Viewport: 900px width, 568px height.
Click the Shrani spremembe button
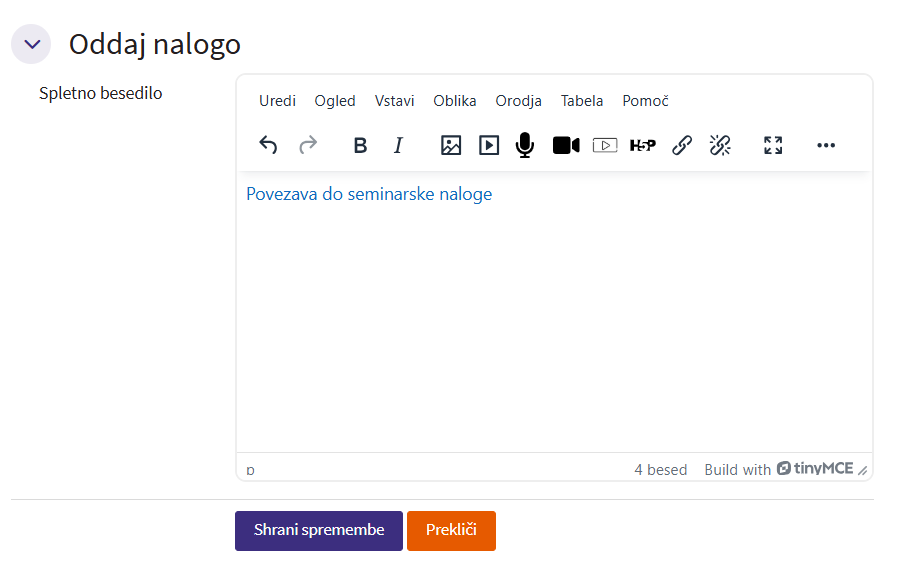coord(319,531)
